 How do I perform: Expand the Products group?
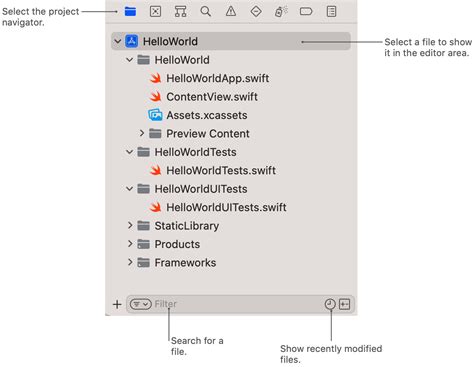click(x=130, y=244)
